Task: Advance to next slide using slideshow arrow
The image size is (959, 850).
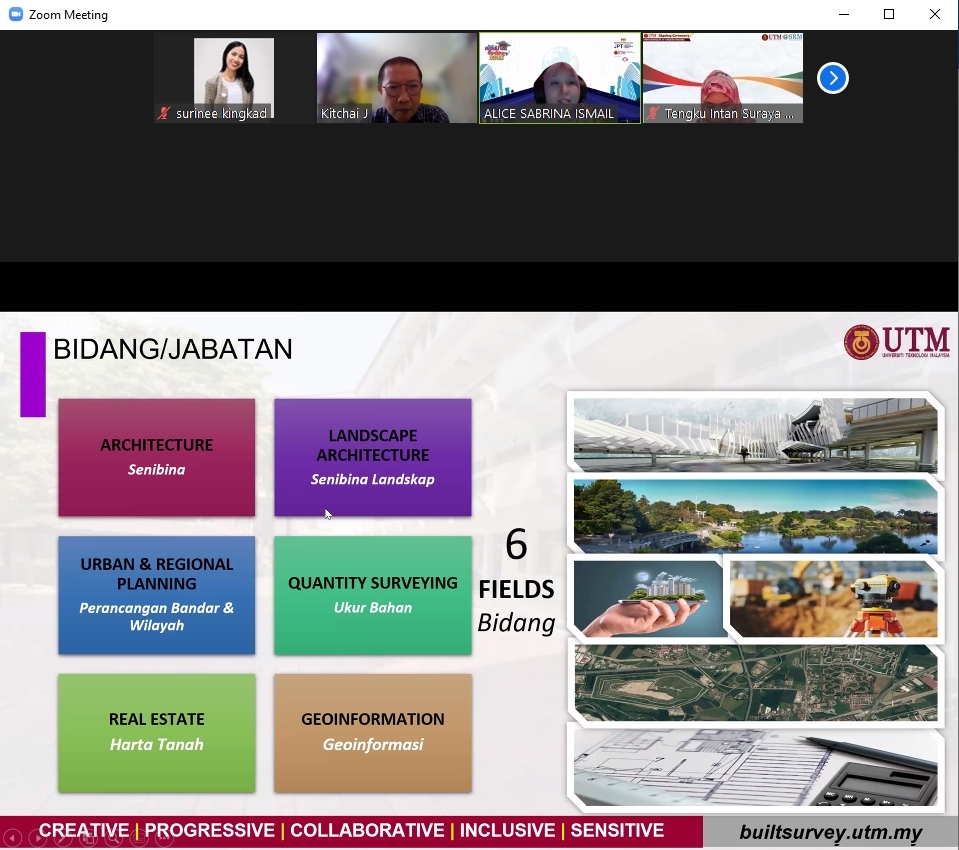Action: pos(37,839)
